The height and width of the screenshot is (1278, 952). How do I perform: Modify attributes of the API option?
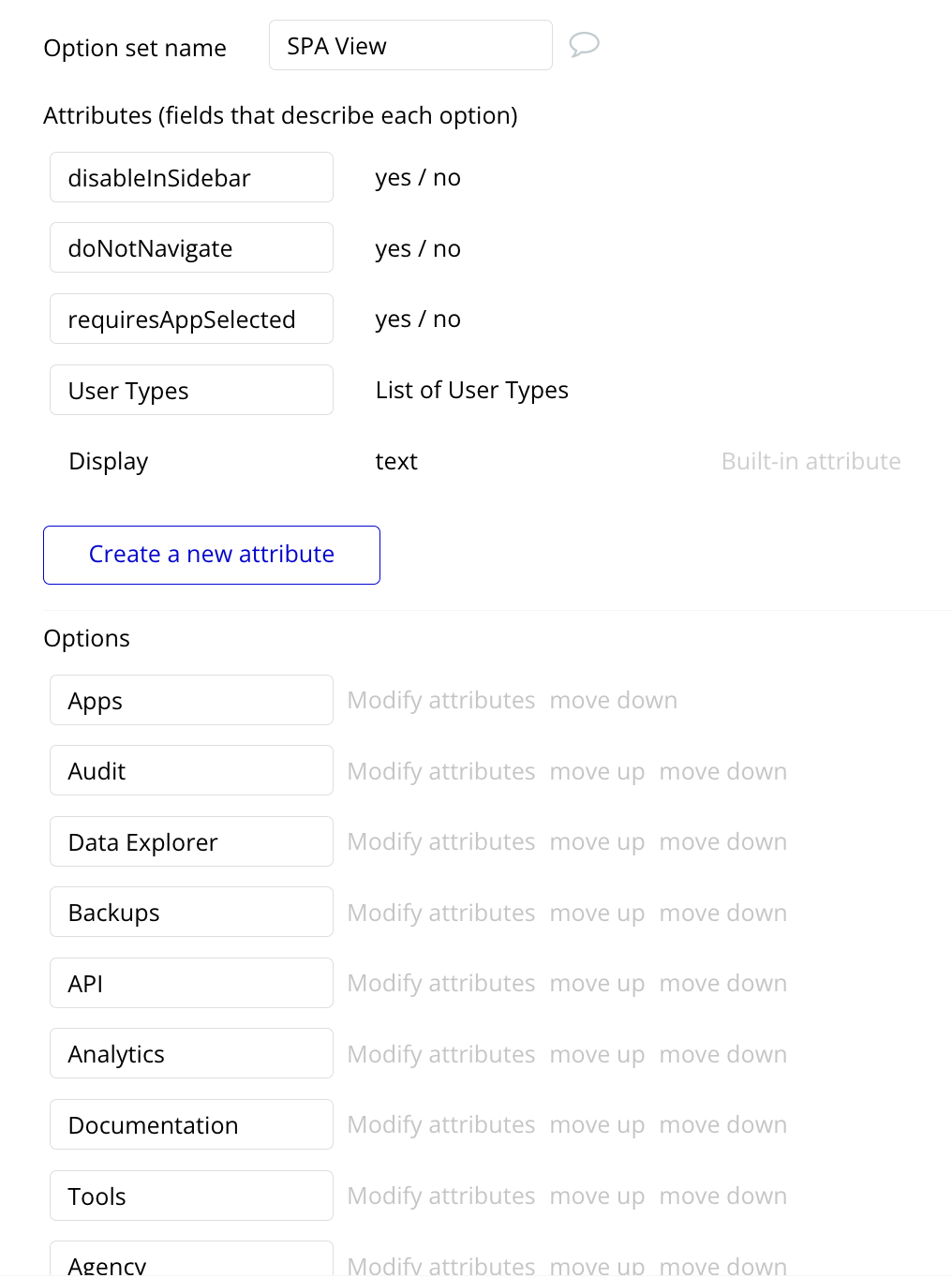point(441,984)
